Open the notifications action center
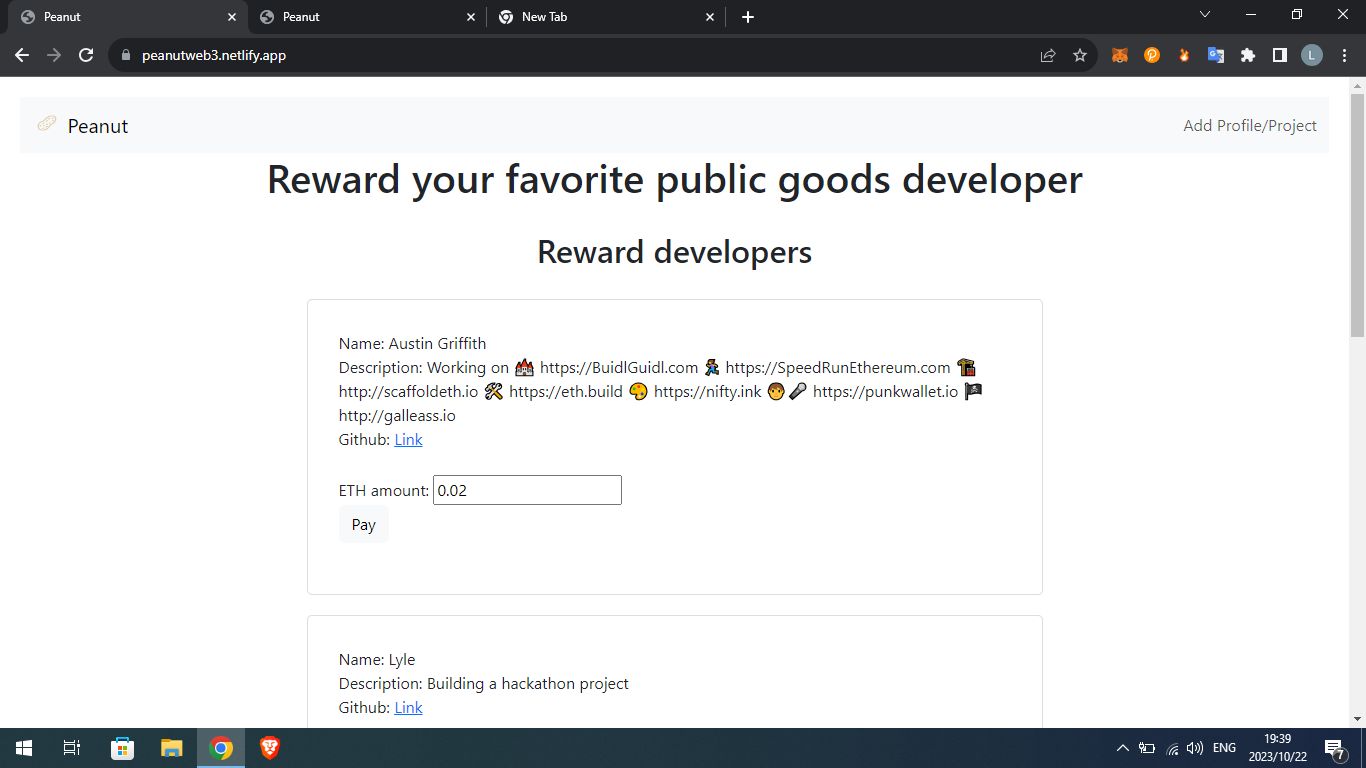1366x768 pixels. (x=1335, y=748)
